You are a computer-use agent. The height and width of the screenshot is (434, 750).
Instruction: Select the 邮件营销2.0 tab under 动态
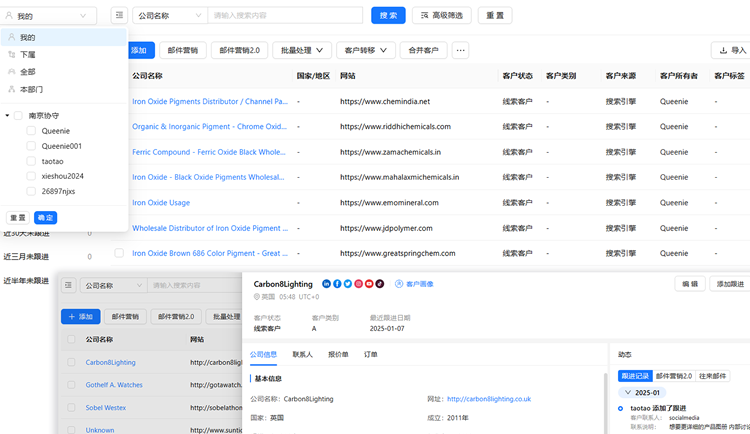pyautogui.click(x=674, y=376)
